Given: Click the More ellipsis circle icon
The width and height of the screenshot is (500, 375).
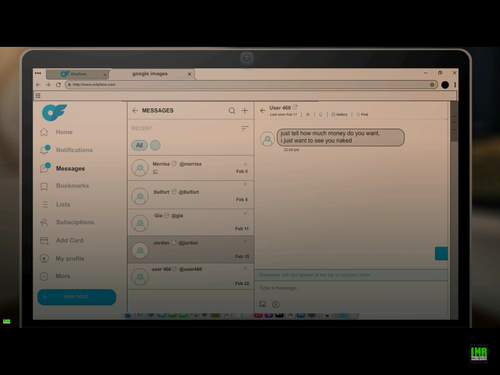Looking at the screenshot, I should click(x=44, y=276).
